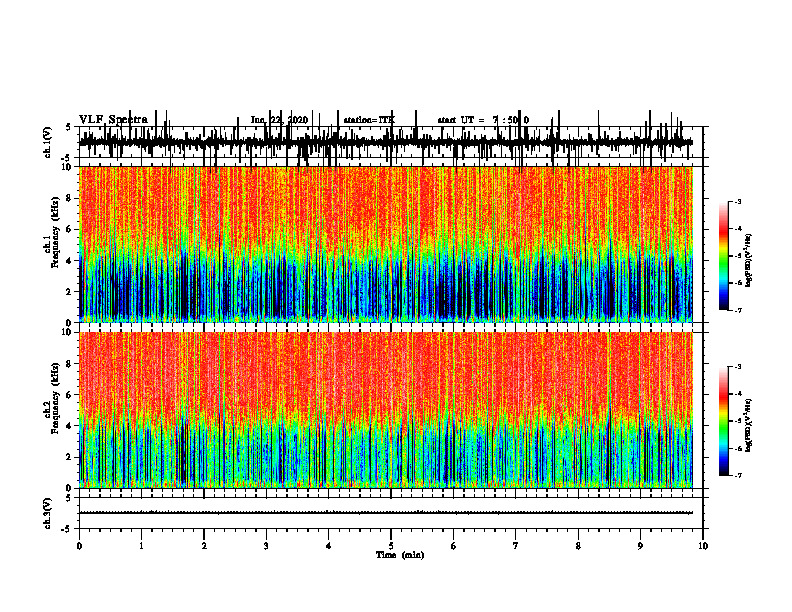
Task: Click the "2" kHz tick on ch.1 spectrogram
Action: (70, 292)
